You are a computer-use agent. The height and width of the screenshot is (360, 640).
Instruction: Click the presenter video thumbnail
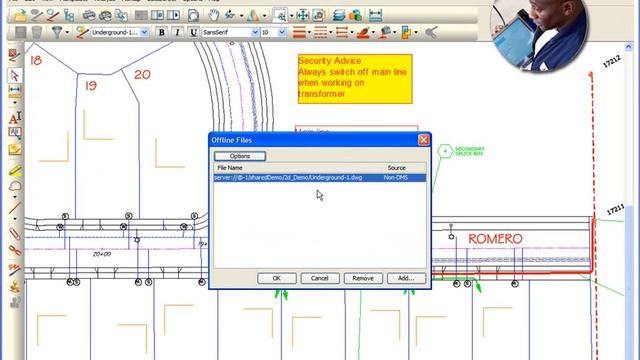click(539, 35)
